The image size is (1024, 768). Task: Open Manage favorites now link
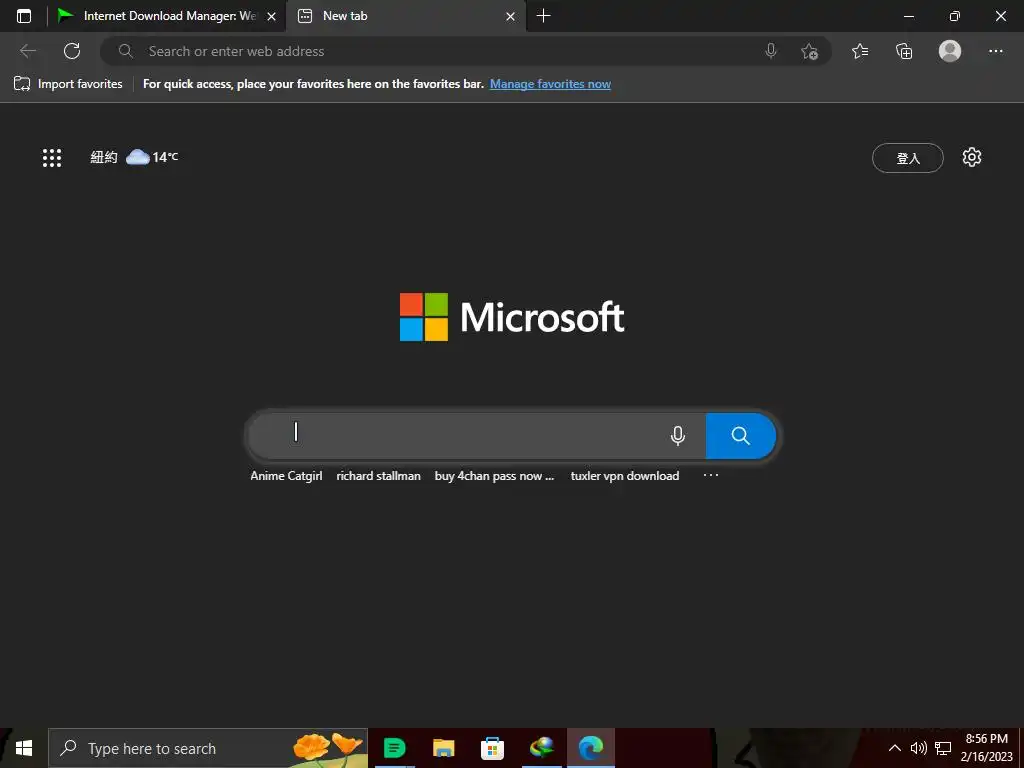pyautogui.click(x=550, y=84)
